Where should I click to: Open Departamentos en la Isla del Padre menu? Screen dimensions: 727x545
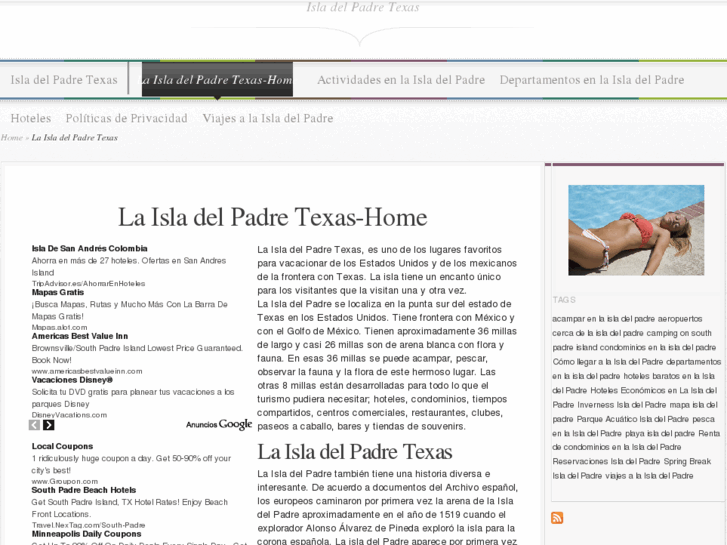click(592, 80)
